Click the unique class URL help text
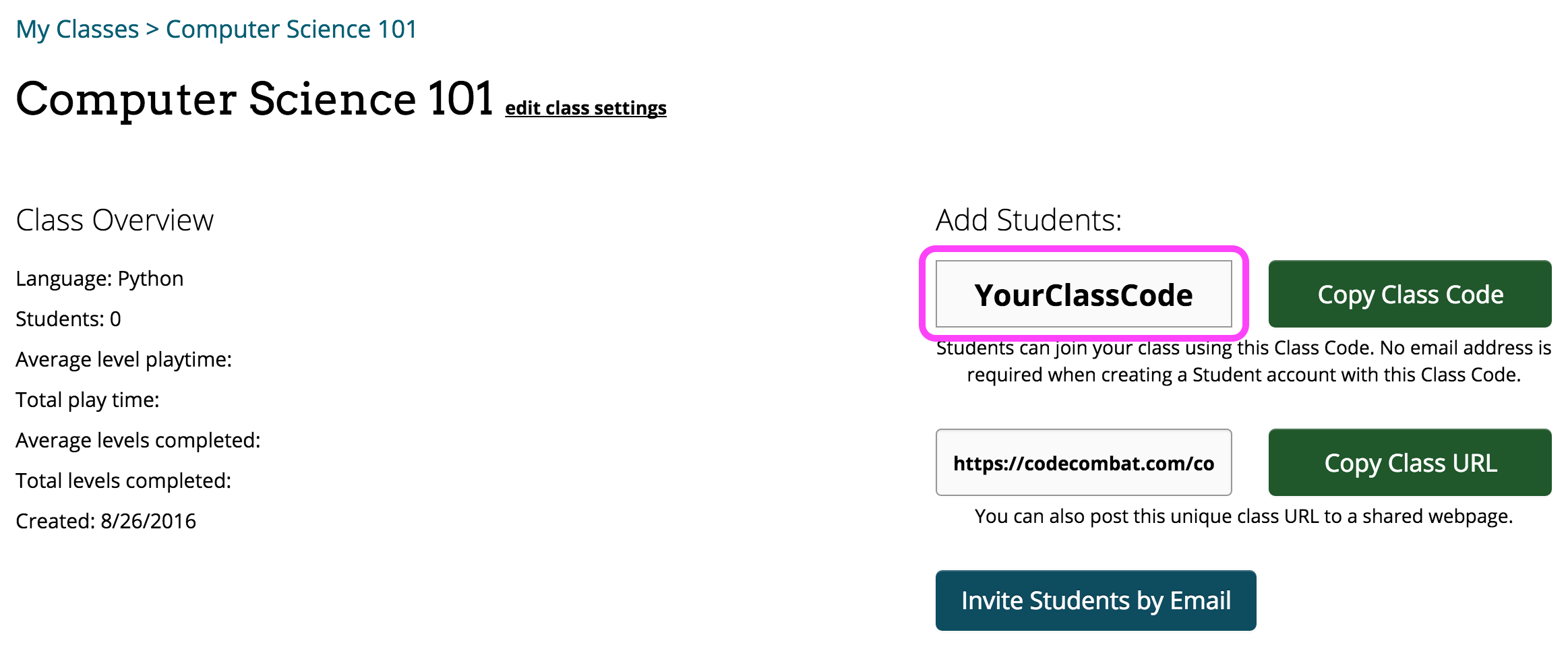 tap(1243, 517)
